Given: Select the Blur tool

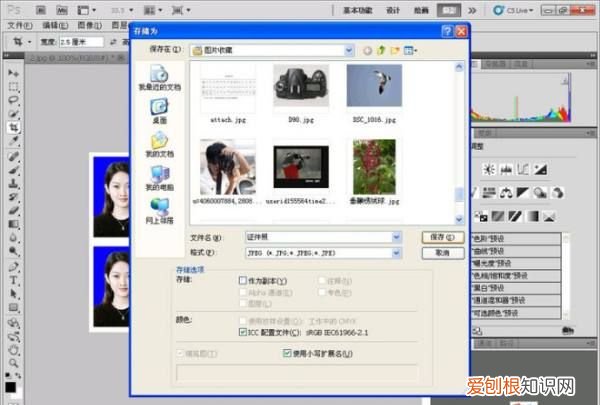Looking at the screenshot, I should click(13, 238).
